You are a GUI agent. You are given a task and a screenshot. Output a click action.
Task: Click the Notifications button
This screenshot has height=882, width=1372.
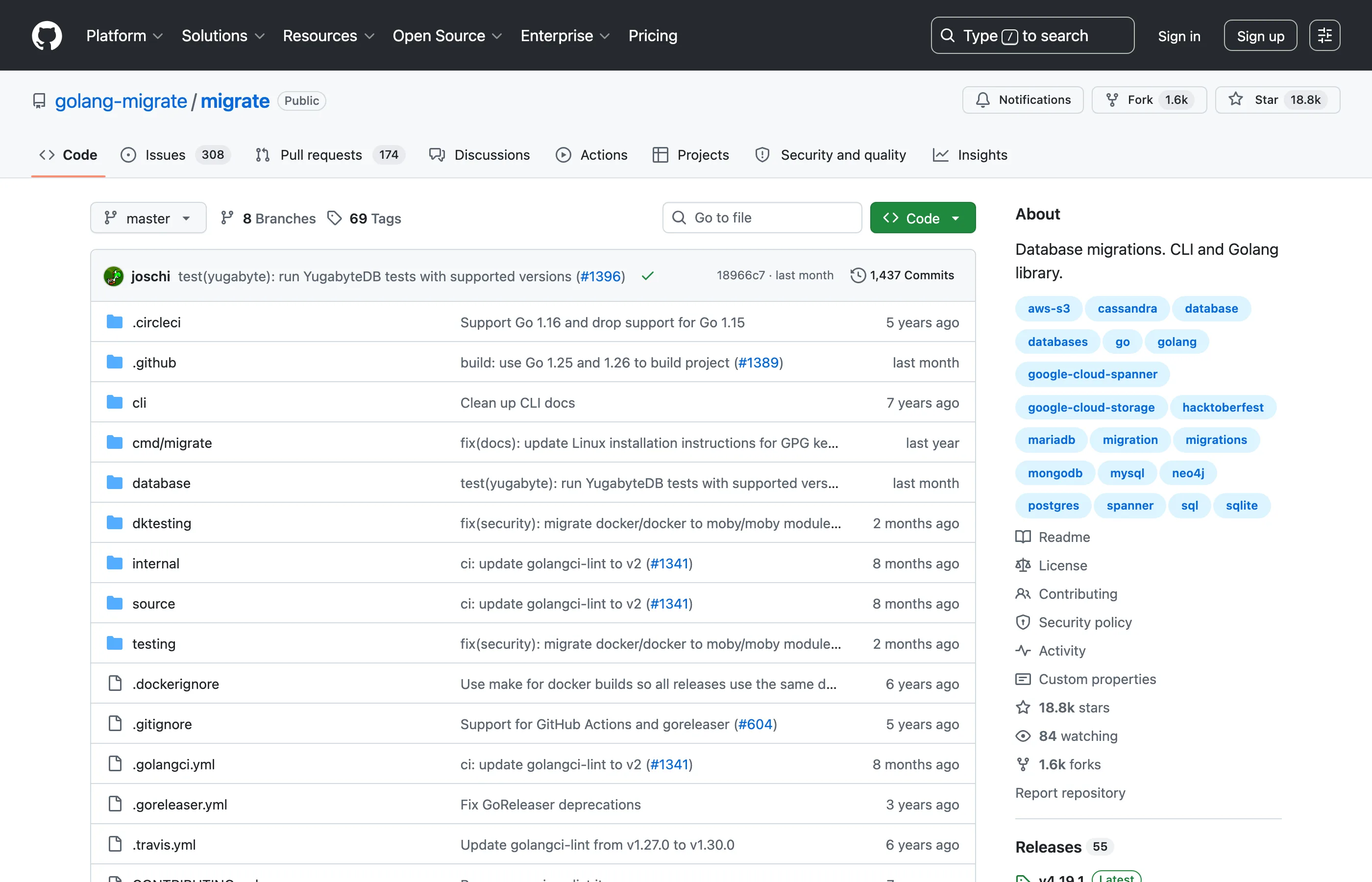[x=1023, y=99]
